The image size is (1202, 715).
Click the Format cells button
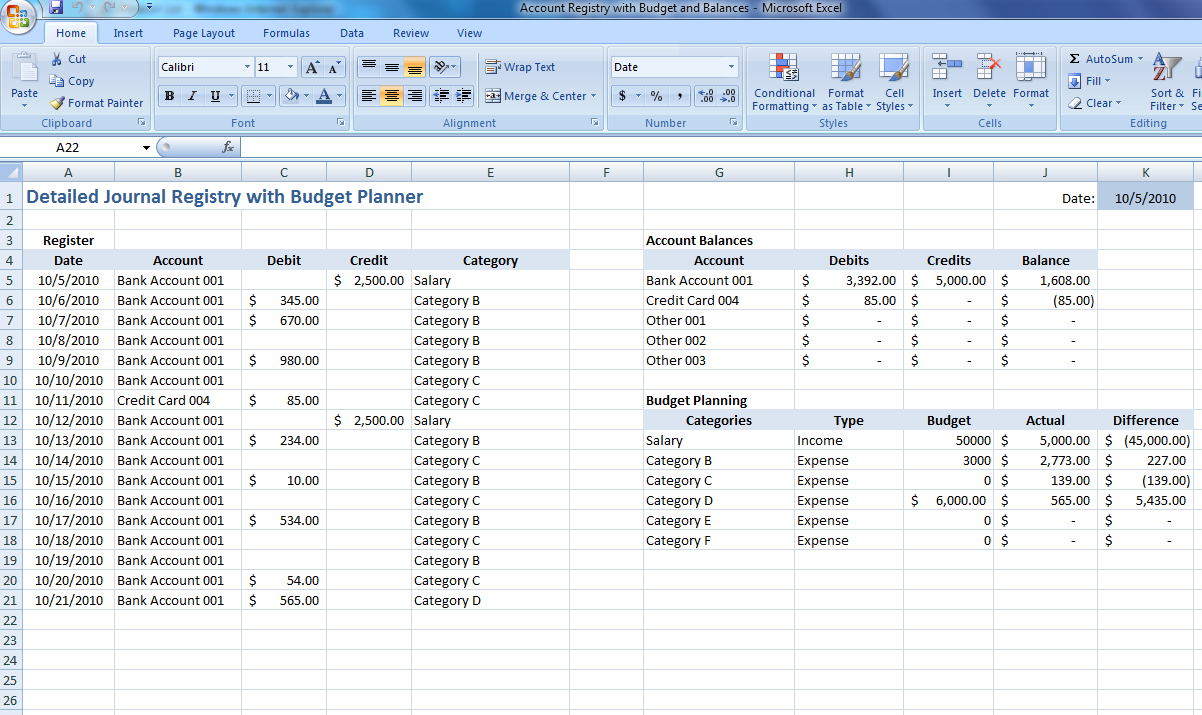pos(1031,80)
